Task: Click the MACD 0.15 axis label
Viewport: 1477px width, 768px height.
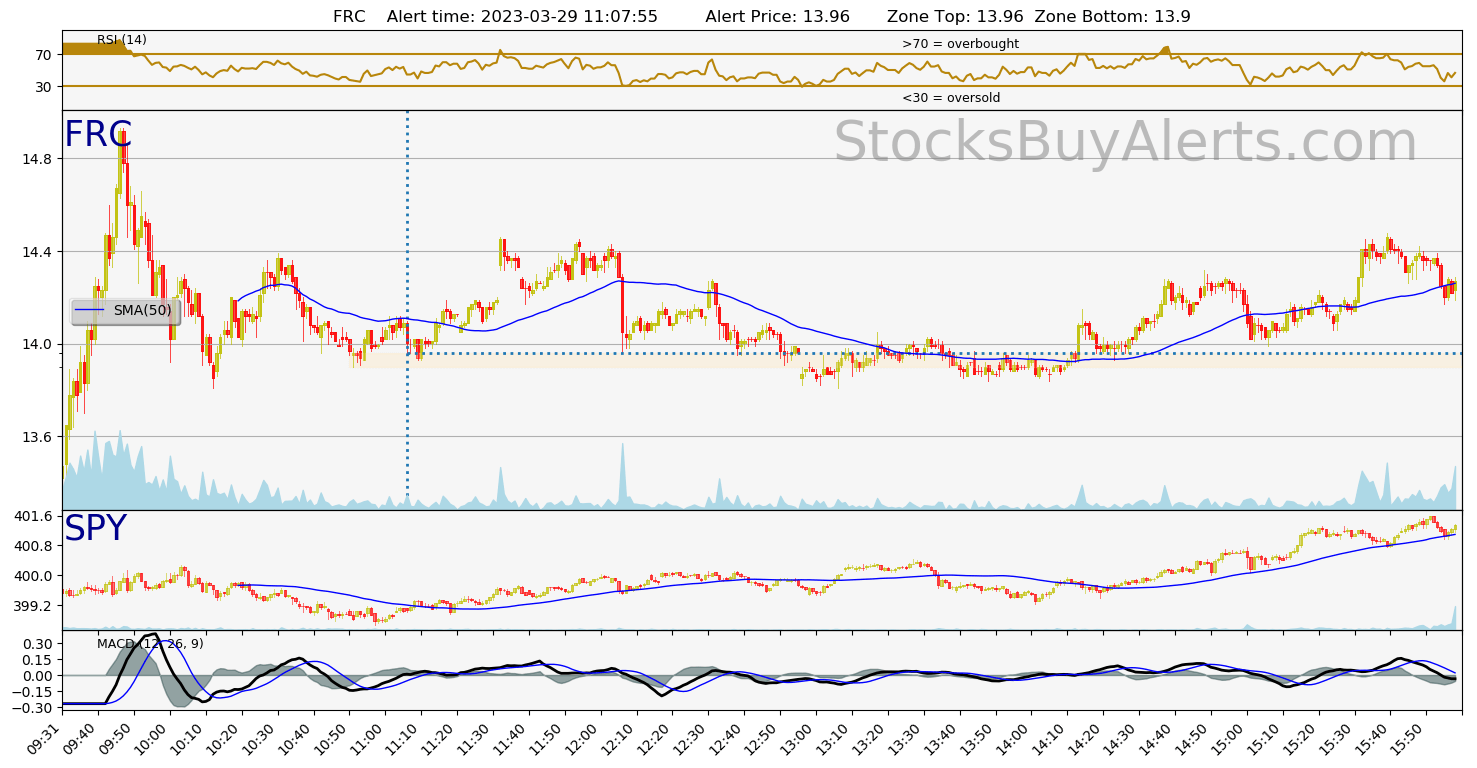Action: 38,660
